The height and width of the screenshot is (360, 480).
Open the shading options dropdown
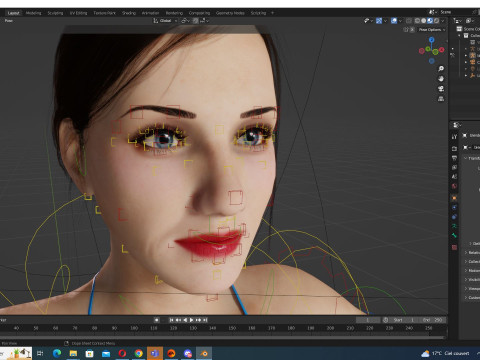[x=443, y=21]
